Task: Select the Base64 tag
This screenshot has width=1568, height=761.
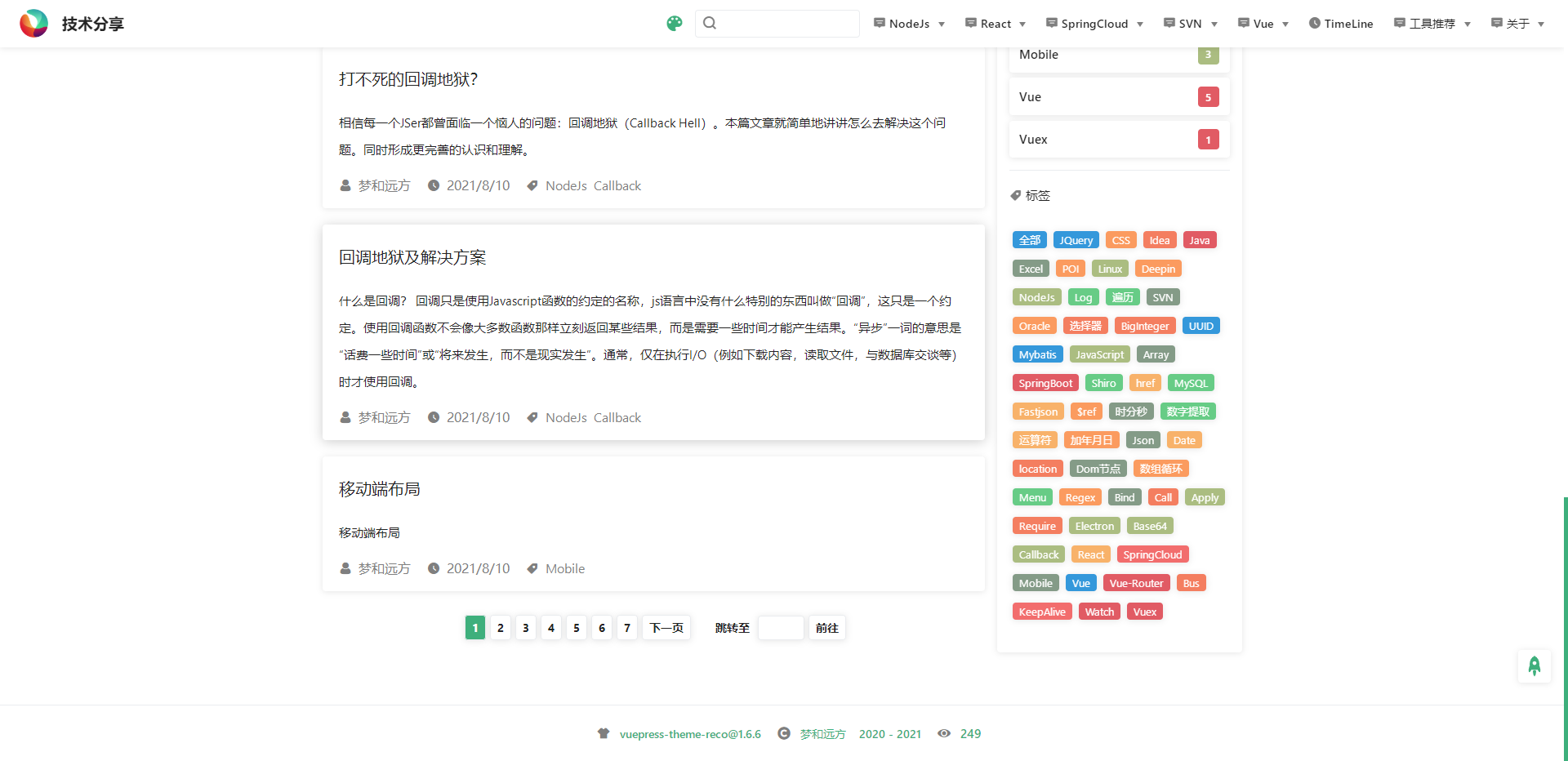Action: (x=1150, y=526)
